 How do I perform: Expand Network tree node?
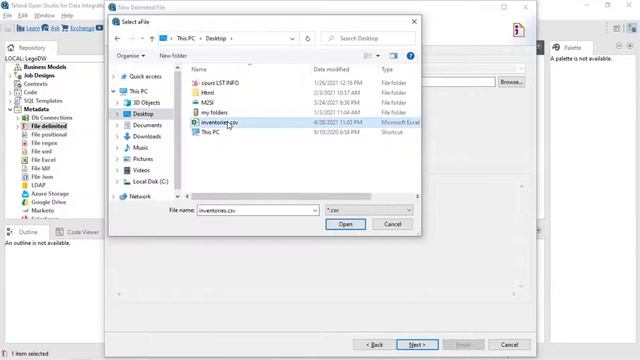pyautogui.click(x=113, y=196)
